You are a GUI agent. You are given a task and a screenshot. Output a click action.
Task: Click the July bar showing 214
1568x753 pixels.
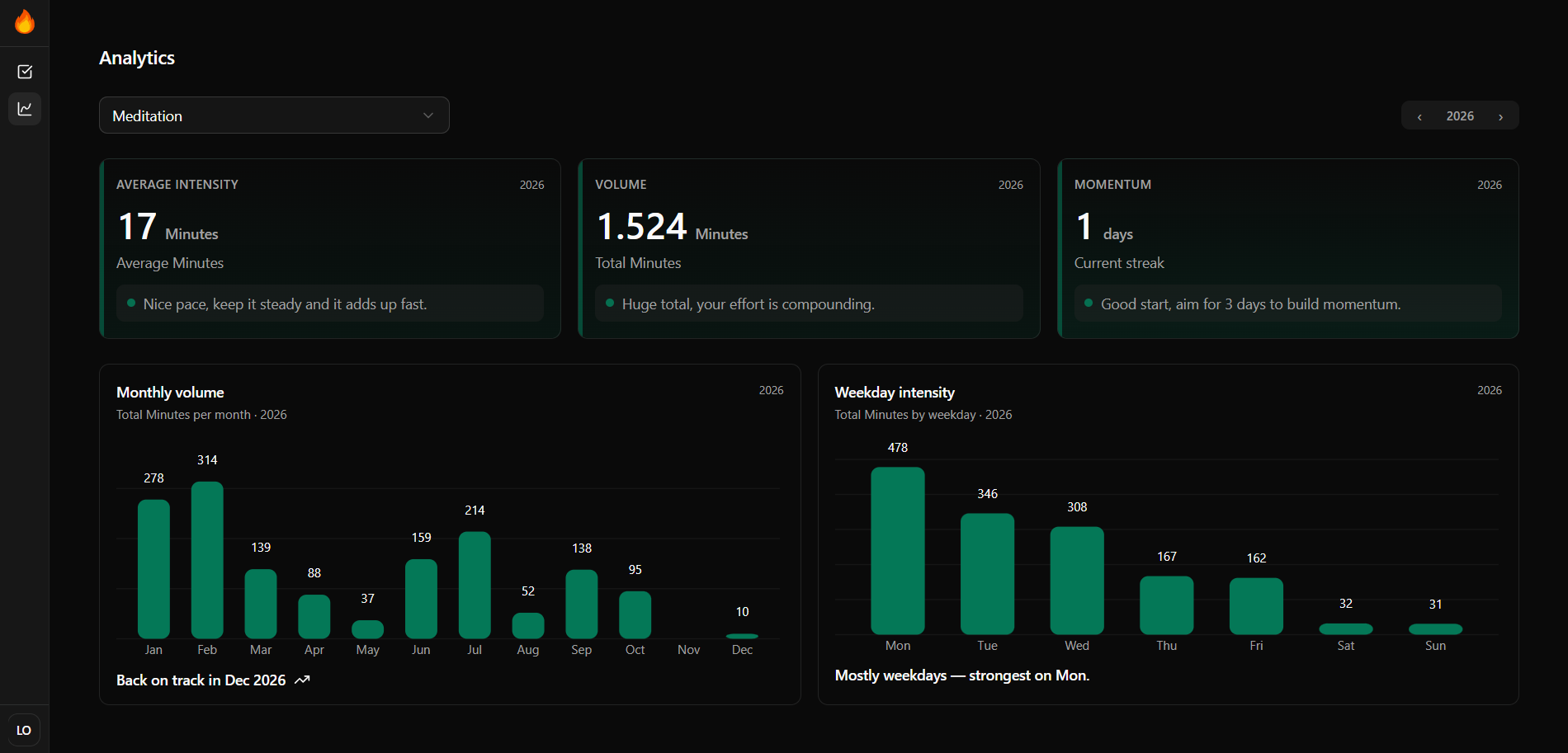click(475, 585)
